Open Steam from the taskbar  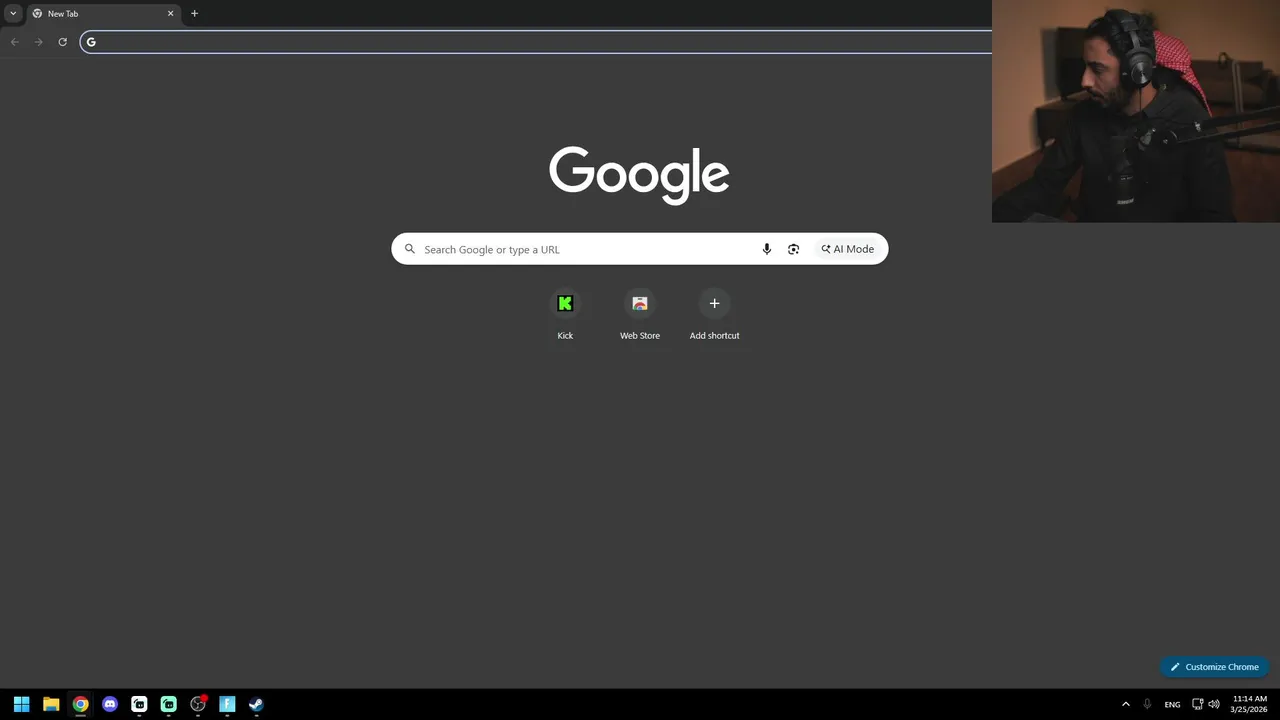click(256, 704)
